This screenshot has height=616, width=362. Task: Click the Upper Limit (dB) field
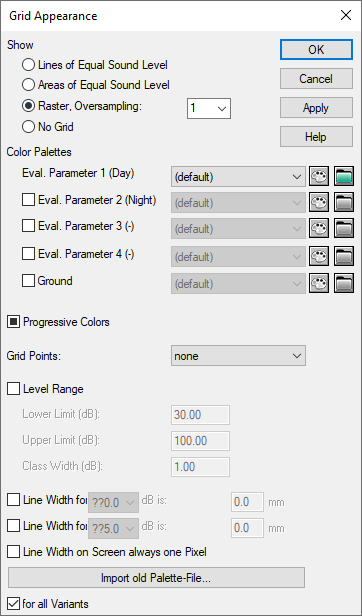pyautogui.click(x=200, y=441)
